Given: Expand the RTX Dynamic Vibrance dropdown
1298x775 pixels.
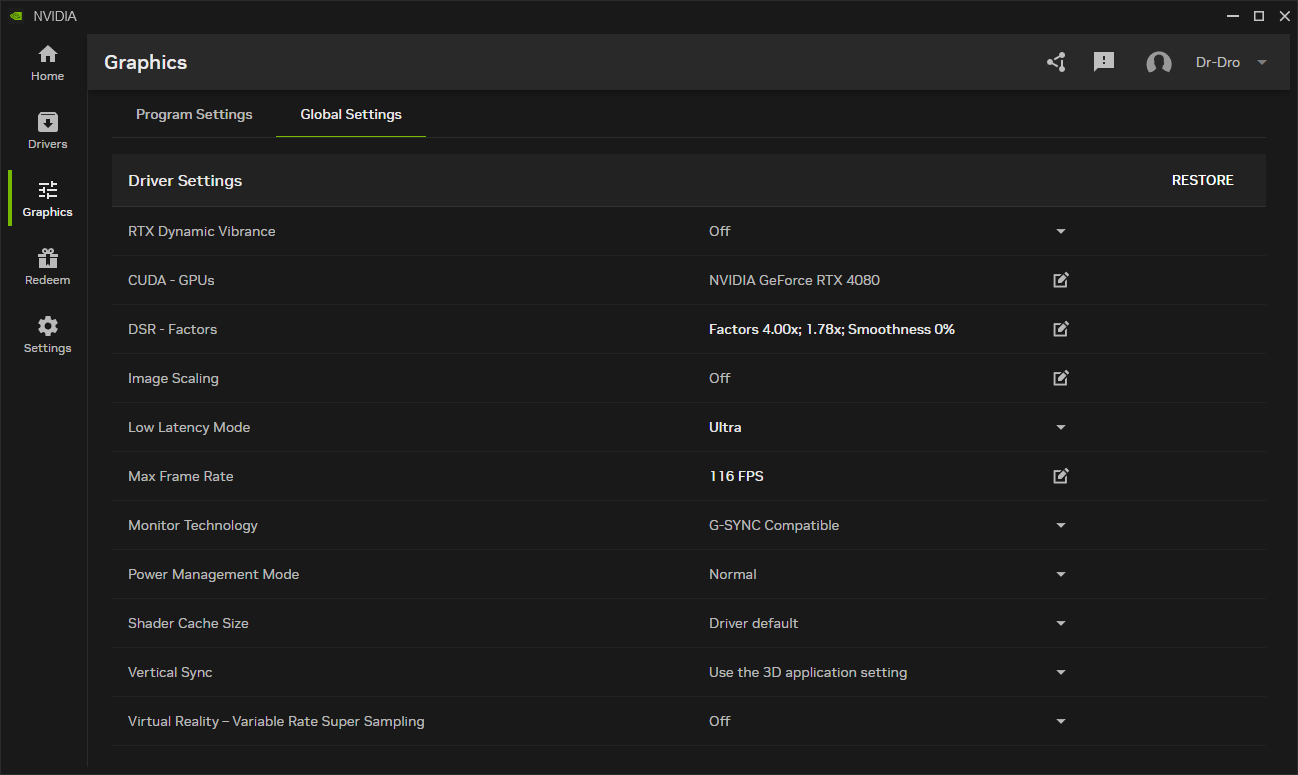Looking at the screenshot, I should (x=1061, y=231).
